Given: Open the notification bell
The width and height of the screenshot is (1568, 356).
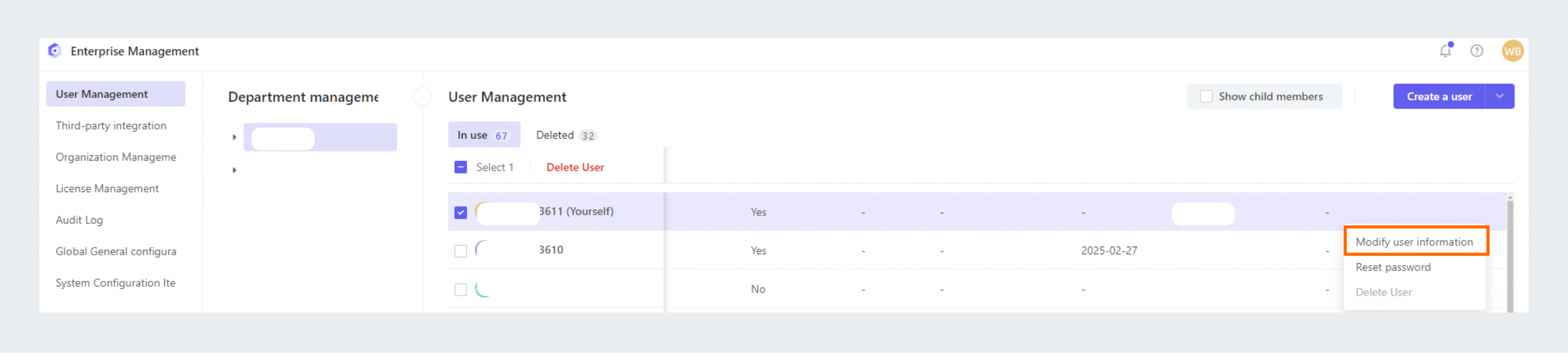Looking at the screenshot, I should [x=1445, y=51].
